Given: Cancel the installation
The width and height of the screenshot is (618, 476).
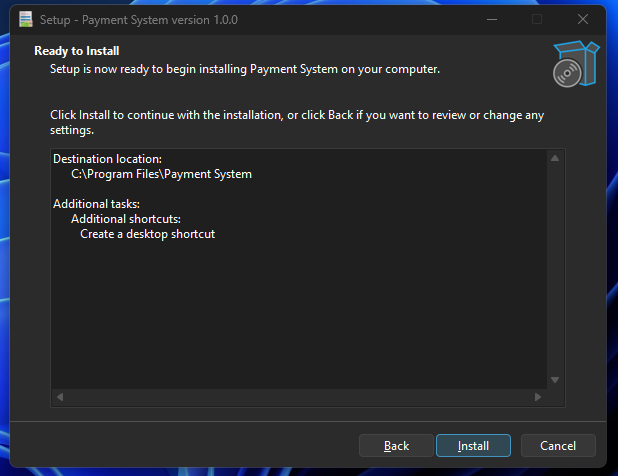Looking at the screenshot, I should coord(557,445).
